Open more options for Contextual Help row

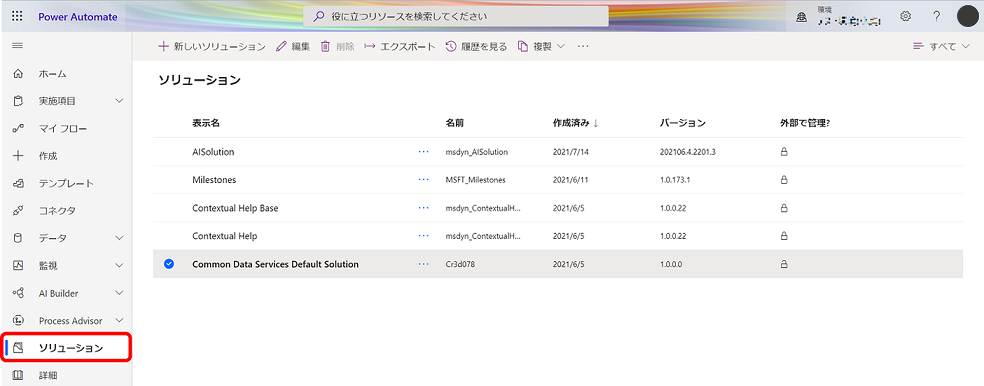[x=424, y=236]
